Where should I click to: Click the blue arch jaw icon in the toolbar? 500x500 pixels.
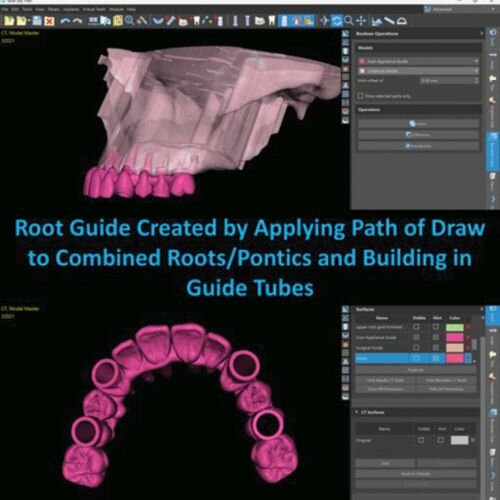tap(158, 21)
